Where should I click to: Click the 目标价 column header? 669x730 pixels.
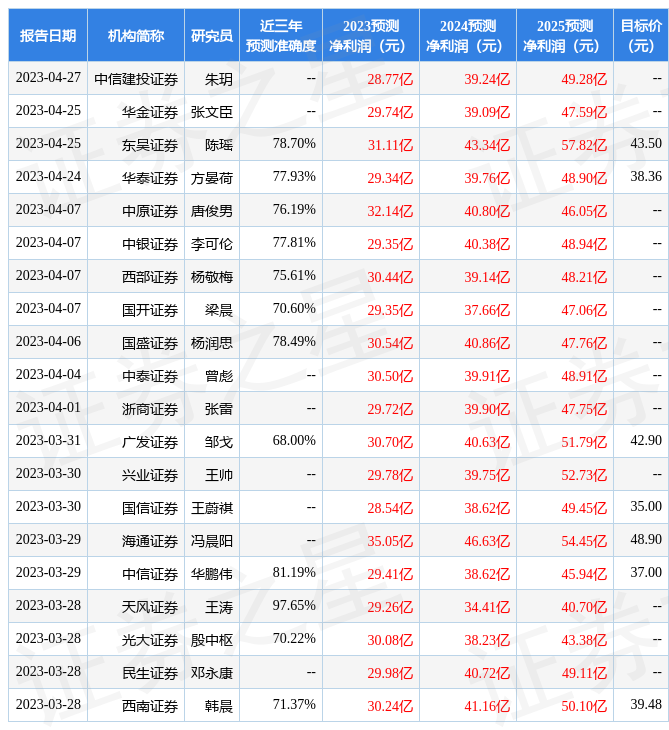[x=641, y=35]
